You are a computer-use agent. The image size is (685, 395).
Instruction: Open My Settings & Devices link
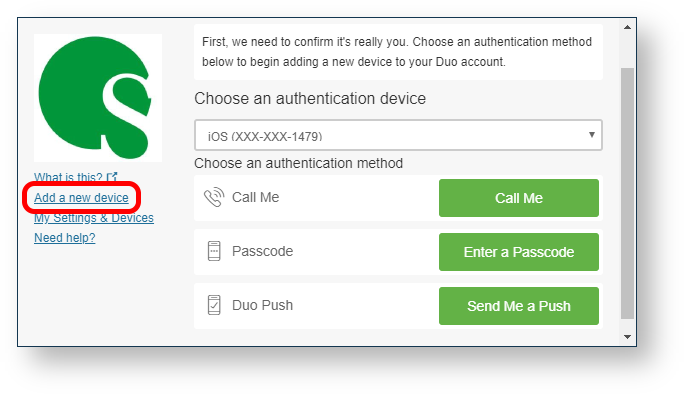coord(94,218)
